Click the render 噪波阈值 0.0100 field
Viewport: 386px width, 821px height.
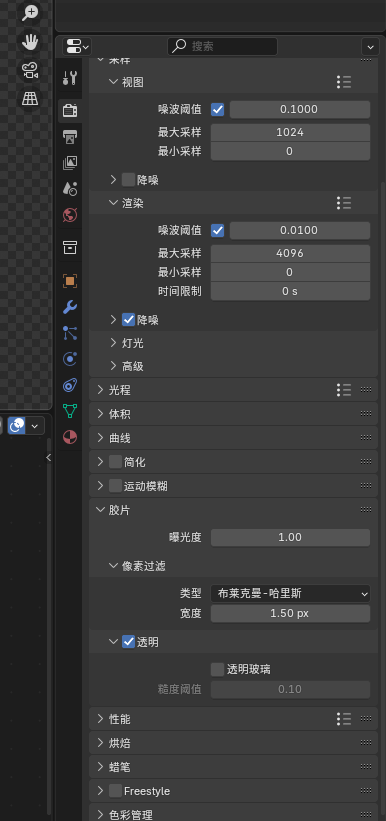300,230
